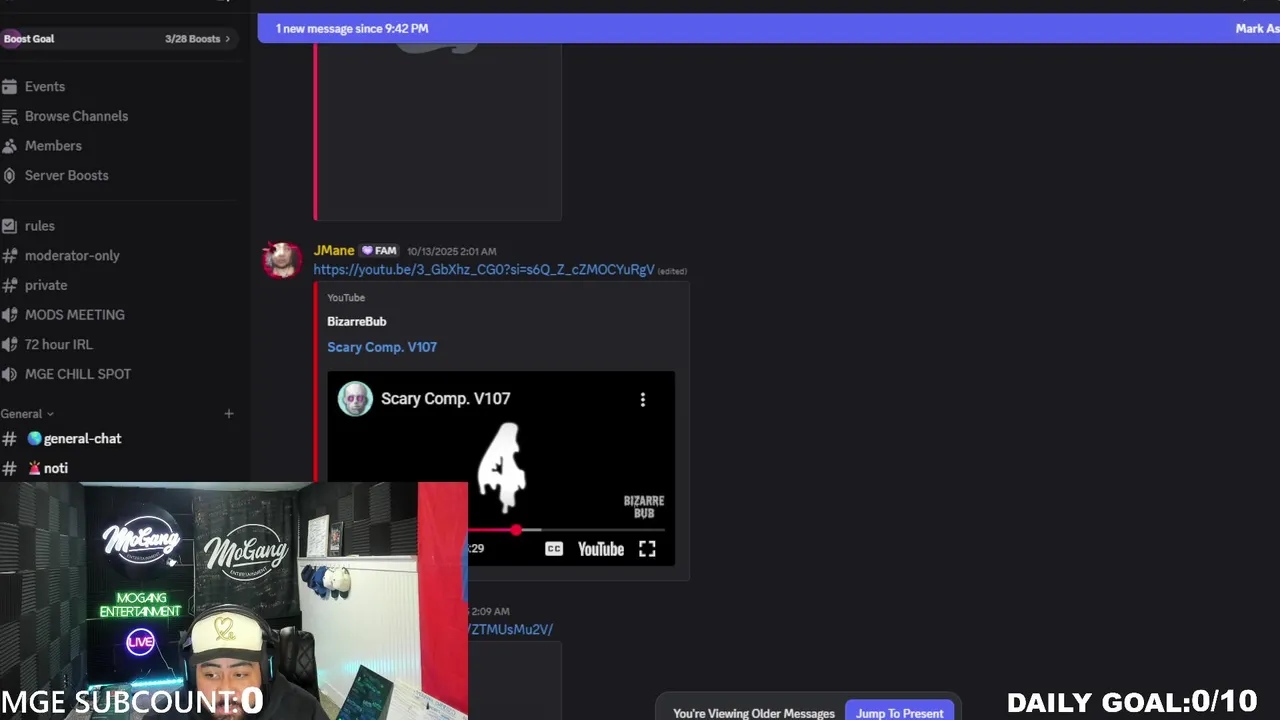This screenshot has width=1280, height=720.
Task: Click the BizarreBub author name in the embed
Action: [357, 321]
